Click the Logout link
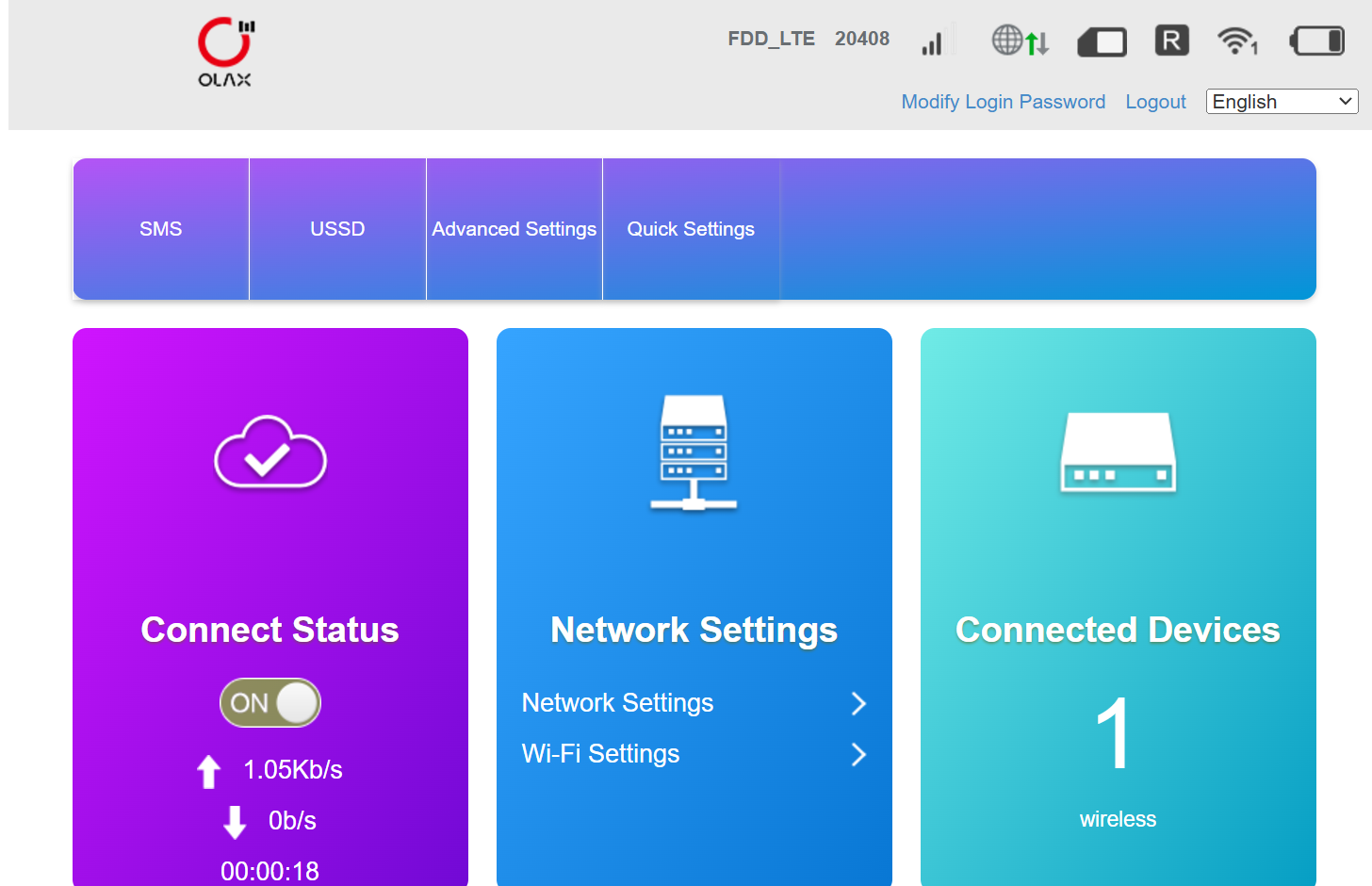 click(x=1156, y=102)
